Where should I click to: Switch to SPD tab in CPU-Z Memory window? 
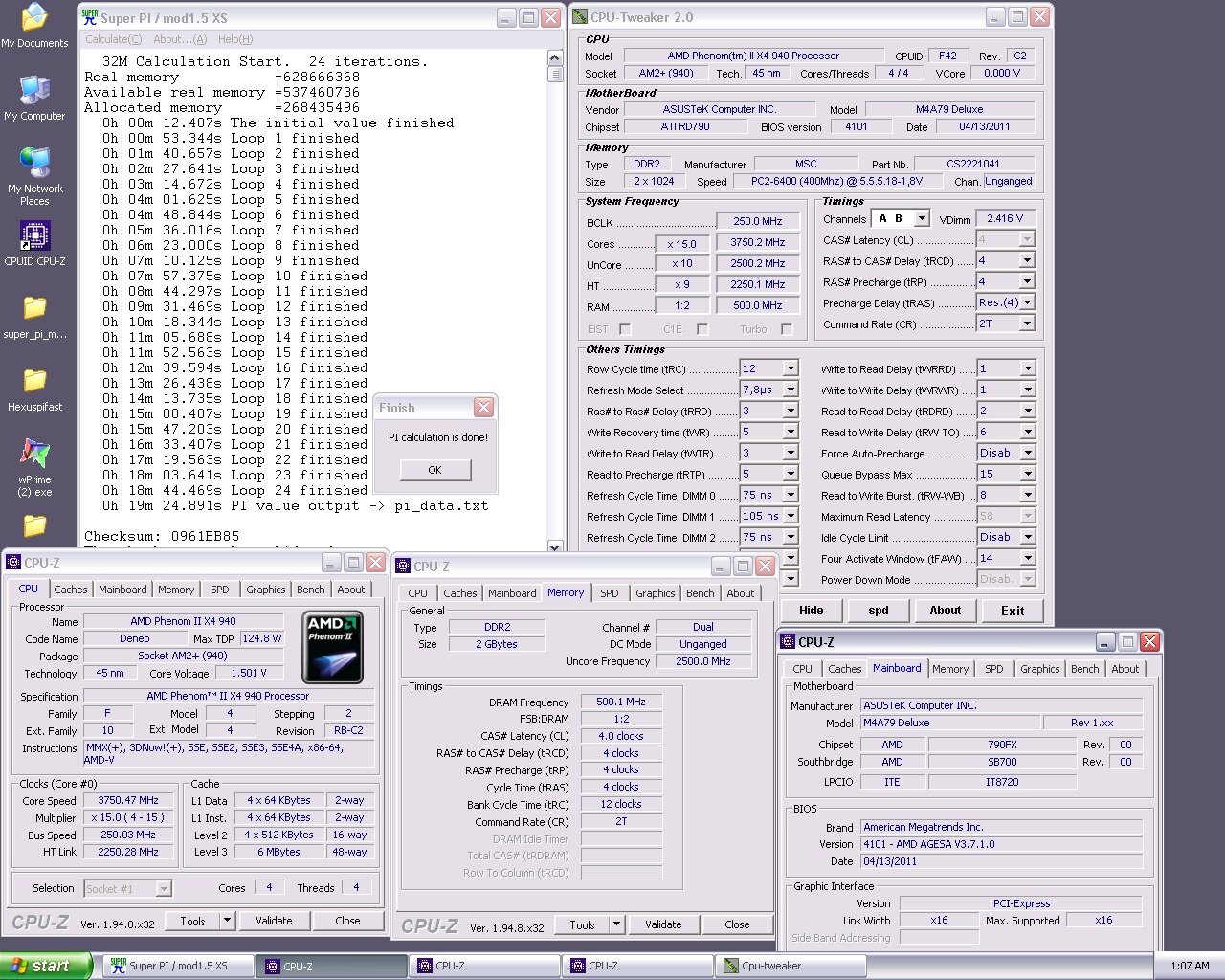pos(609,593)
